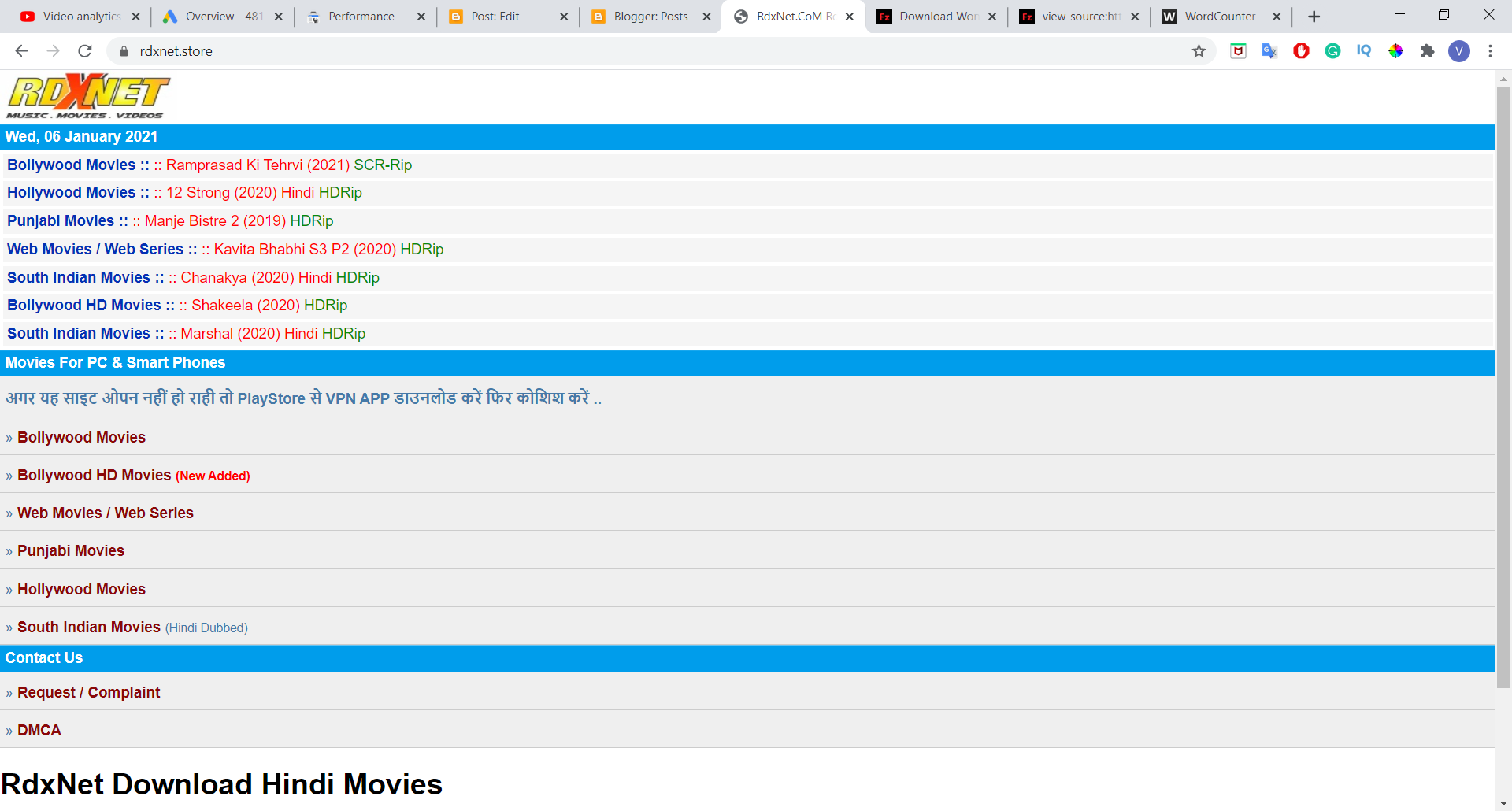The width and height of the screenshot is (1512, 811).
Task: Open the Grammarly extension icon
Action: tap(1332, 51)
